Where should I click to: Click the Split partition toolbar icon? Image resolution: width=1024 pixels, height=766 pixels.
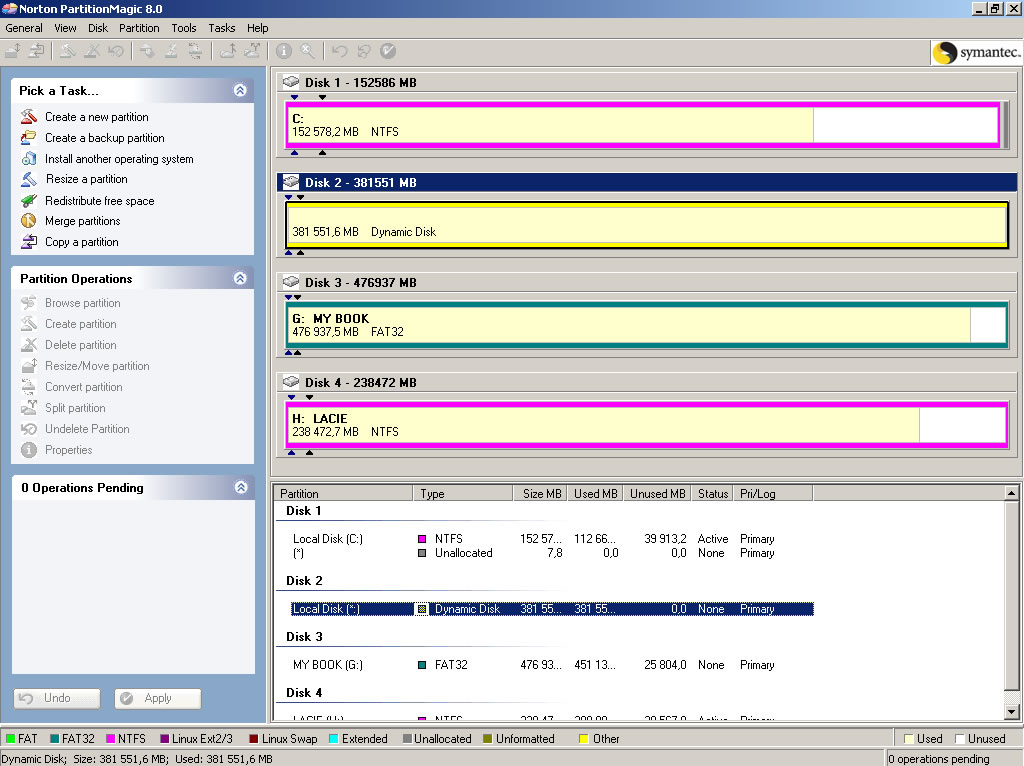coord(252,50)
